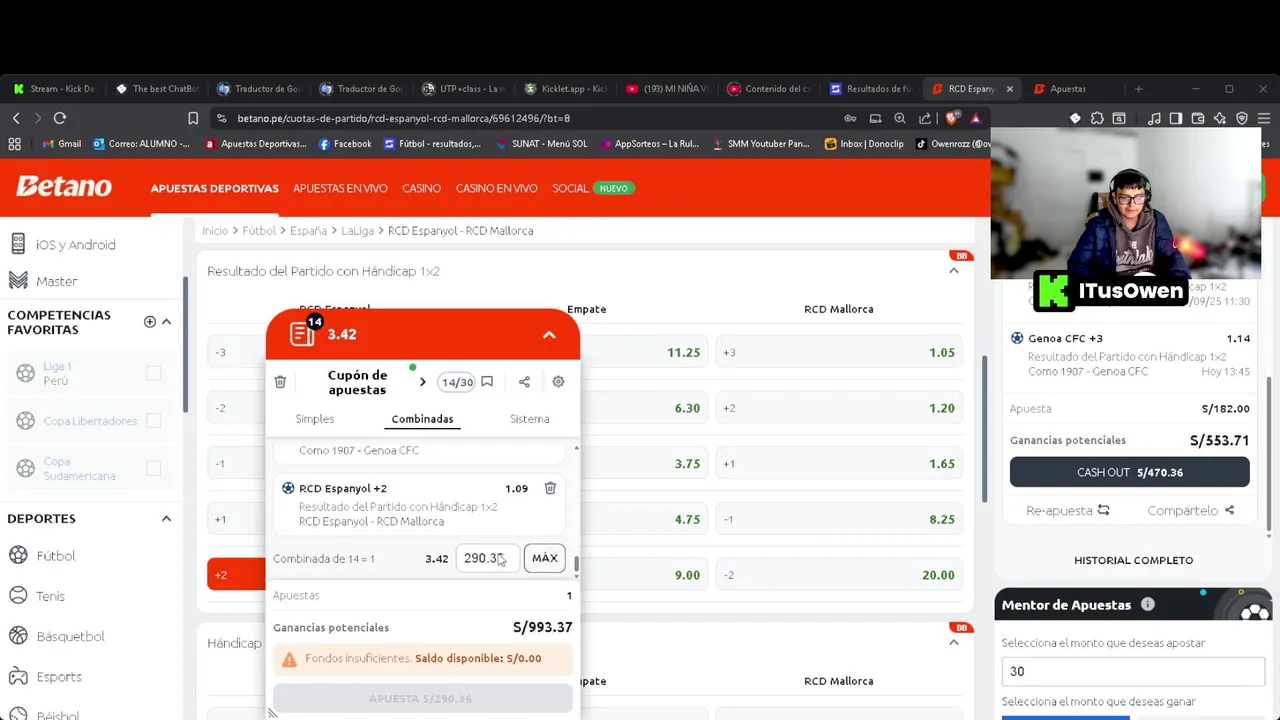This screenshot has width=1280, height=720.
Task: Switch to the Apuestas browser tab
Action: coord(1068,88)
